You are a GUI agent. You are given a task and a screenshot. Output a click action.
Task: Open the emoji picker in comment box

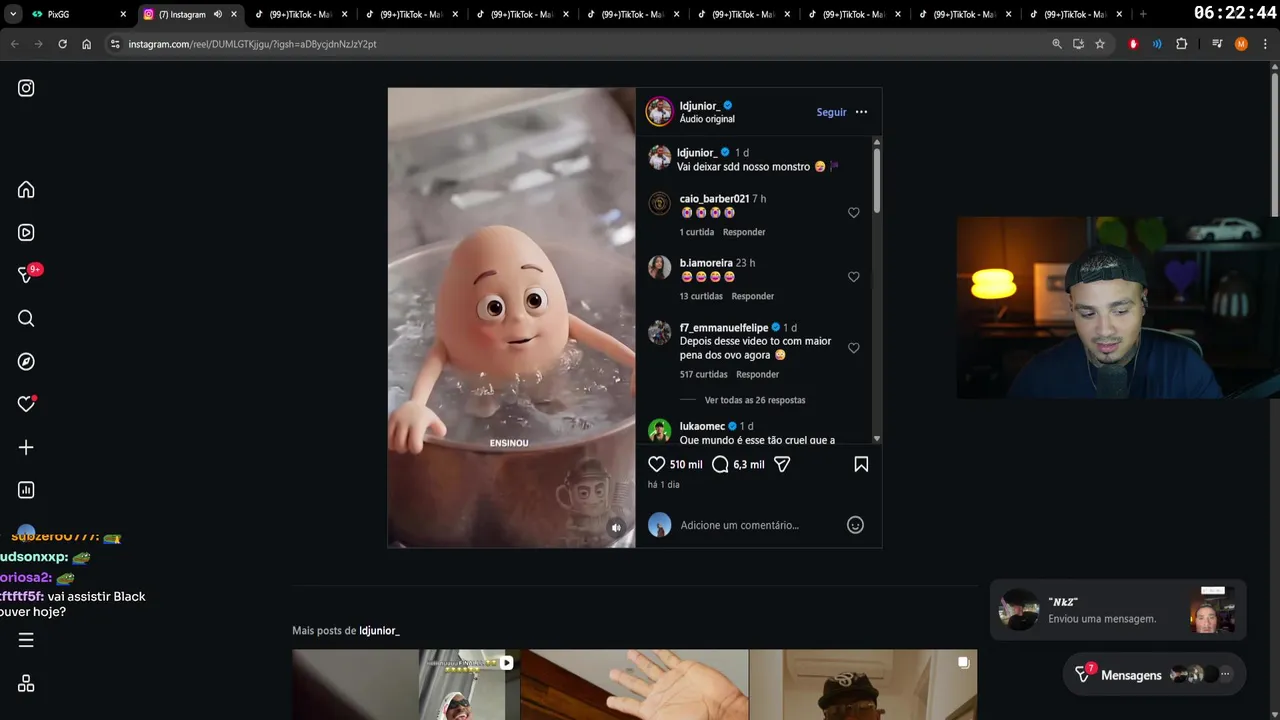click(855, 525)
